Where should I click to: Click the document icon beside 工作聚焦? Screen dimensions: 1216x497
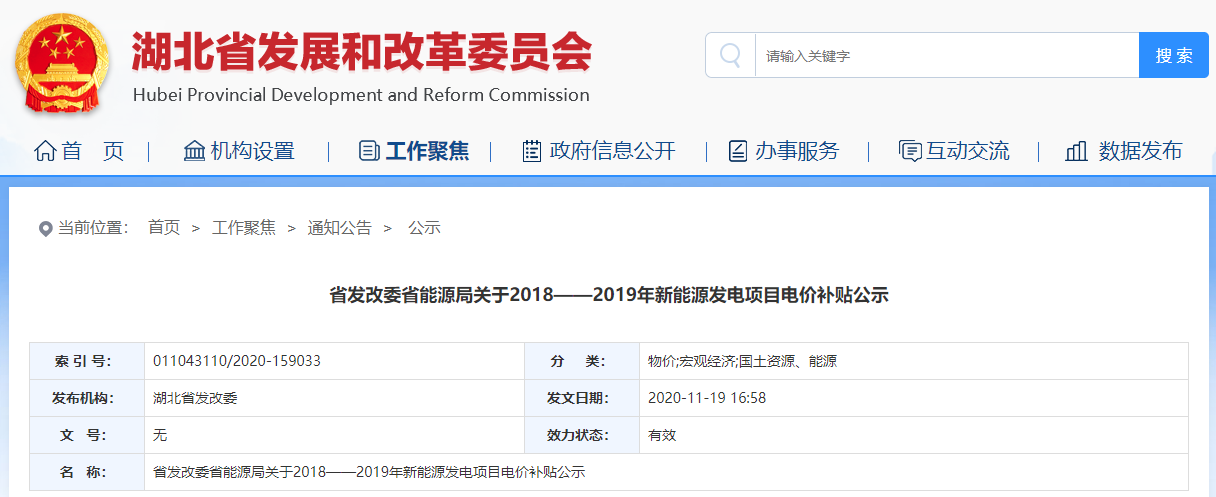click(369, 151)
